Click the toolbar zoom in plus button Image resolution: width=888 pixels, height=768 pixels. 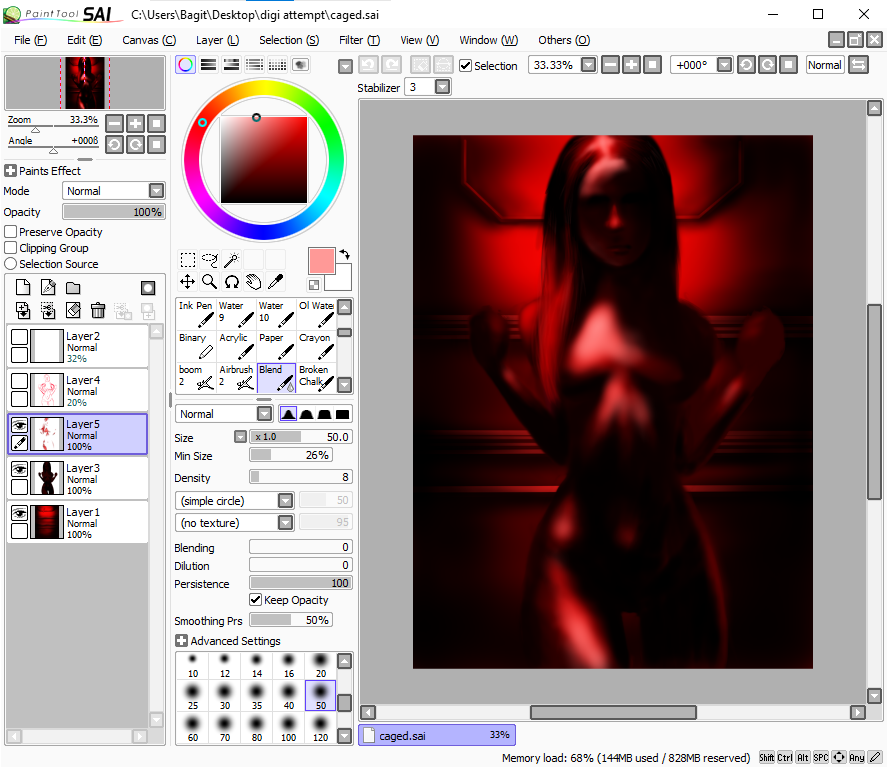coord(631,65)
